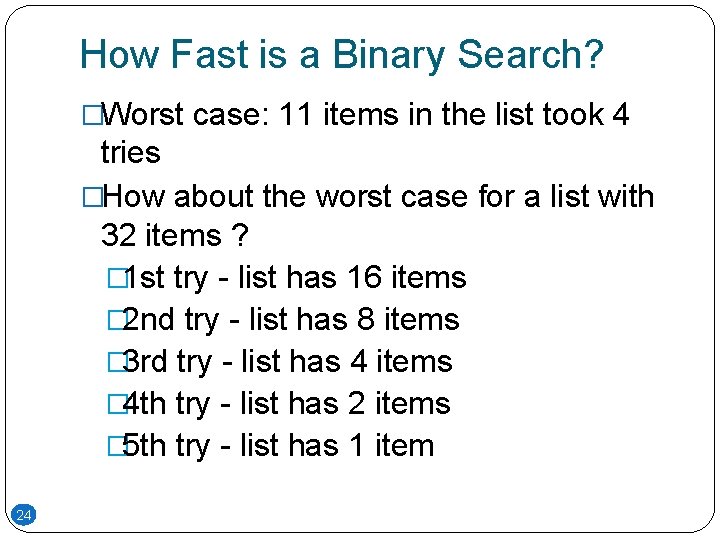Image resolution: width=720 pixels, height=540 pixels.
Task: Click the word 'tries' on the second line
Action: tap(130, 153)
